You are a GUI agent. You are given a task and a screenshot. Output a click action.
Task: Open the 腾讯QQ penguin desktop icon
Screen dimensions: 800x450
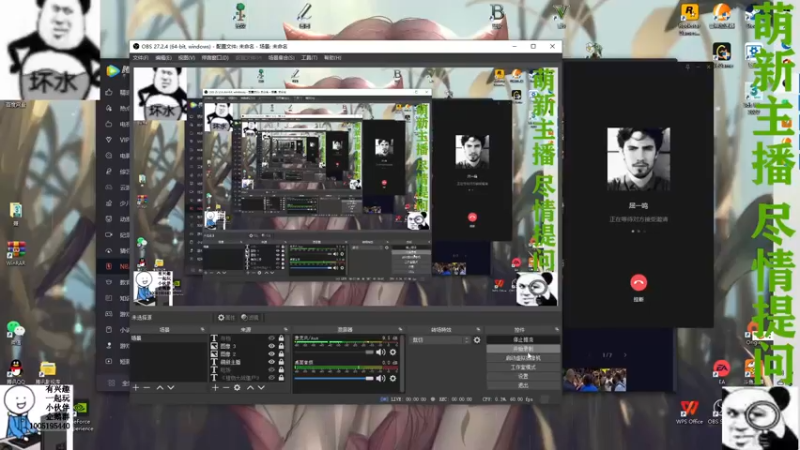click(16, 371)
